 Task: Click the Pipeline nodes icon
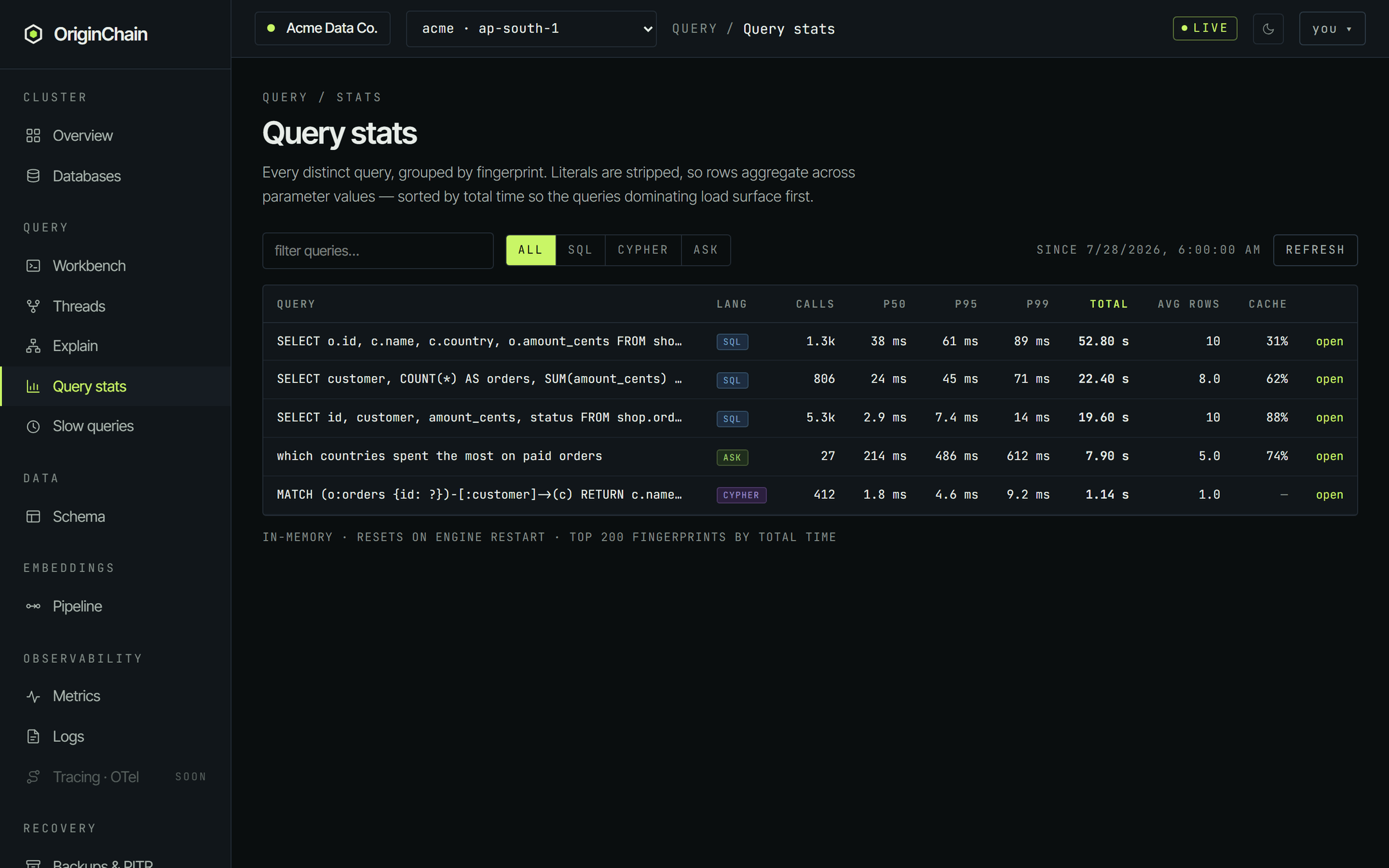coord(33,606)
